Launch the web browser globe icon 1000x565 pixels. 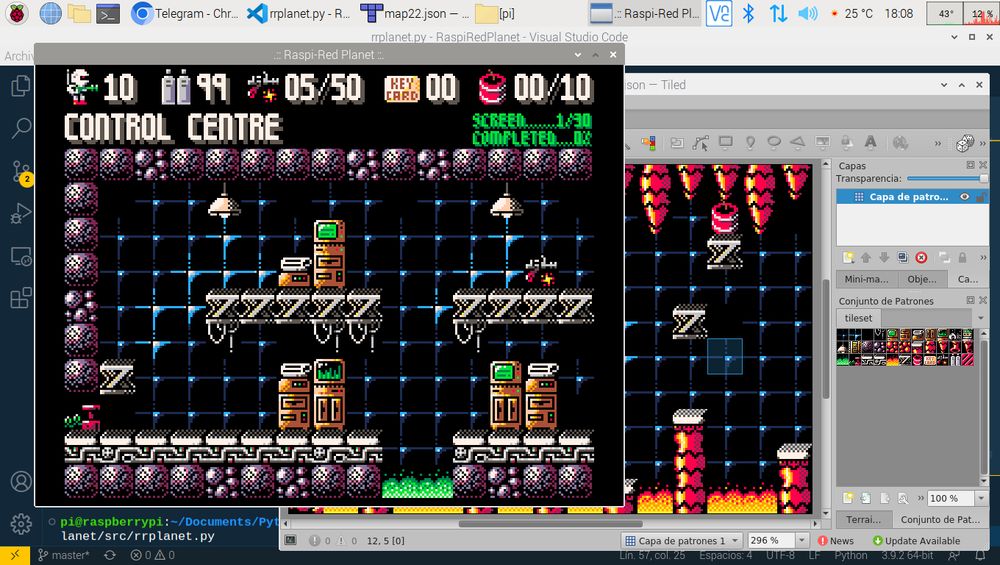click(x=50, y=13)
